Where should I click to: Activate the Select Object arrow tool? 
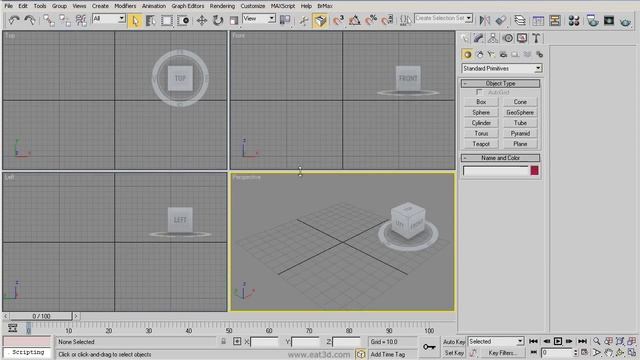[x=135, y=20]
